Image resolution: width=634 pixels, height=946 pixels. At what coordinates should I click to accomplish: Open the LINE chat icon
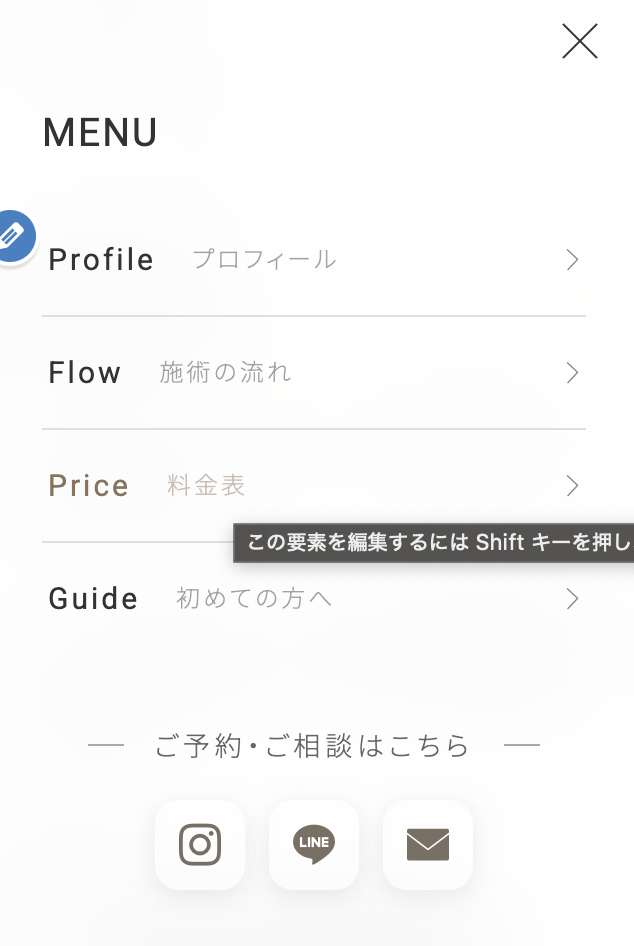314,844
